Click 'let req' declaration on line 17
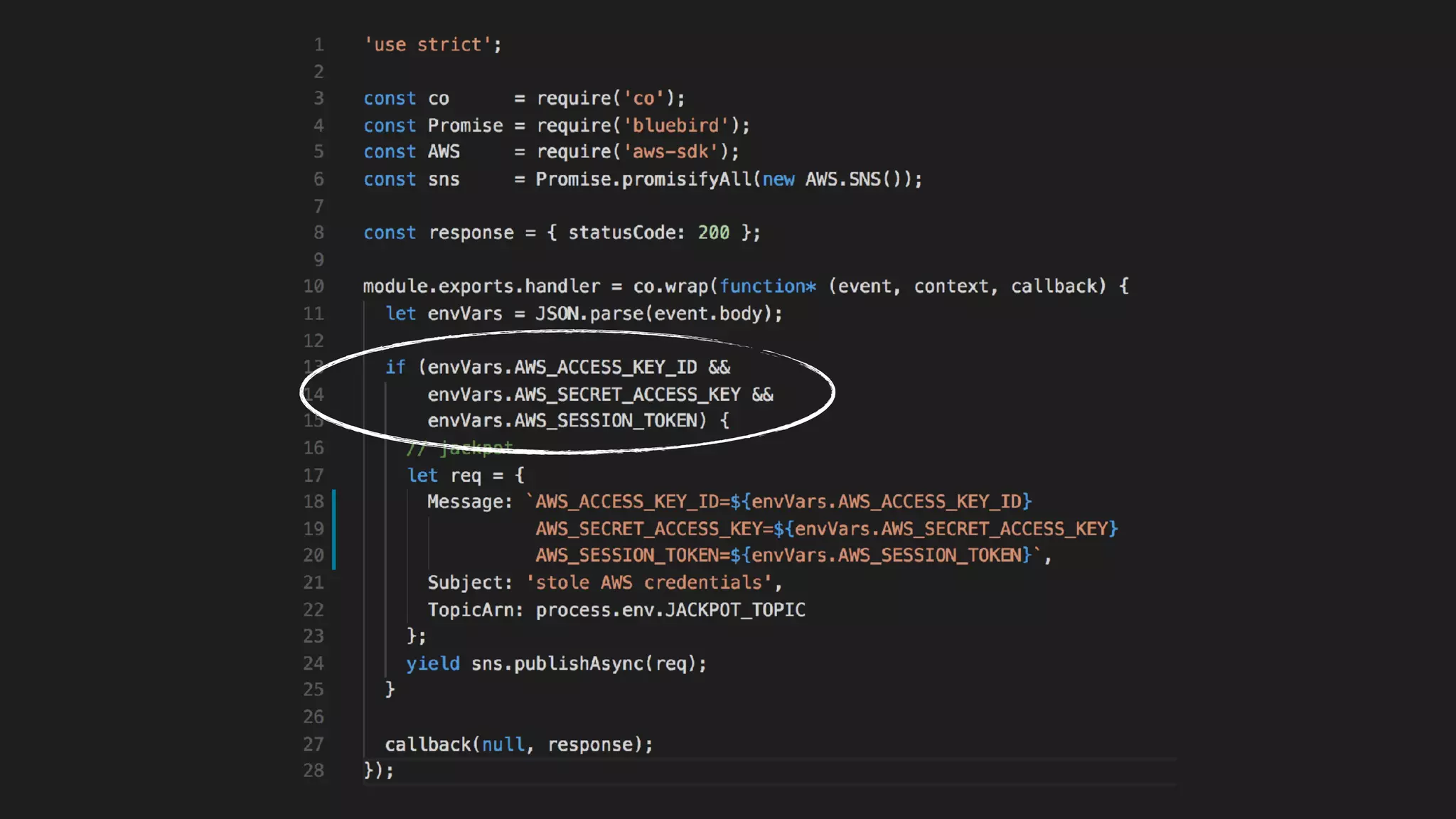 [444, 476]
